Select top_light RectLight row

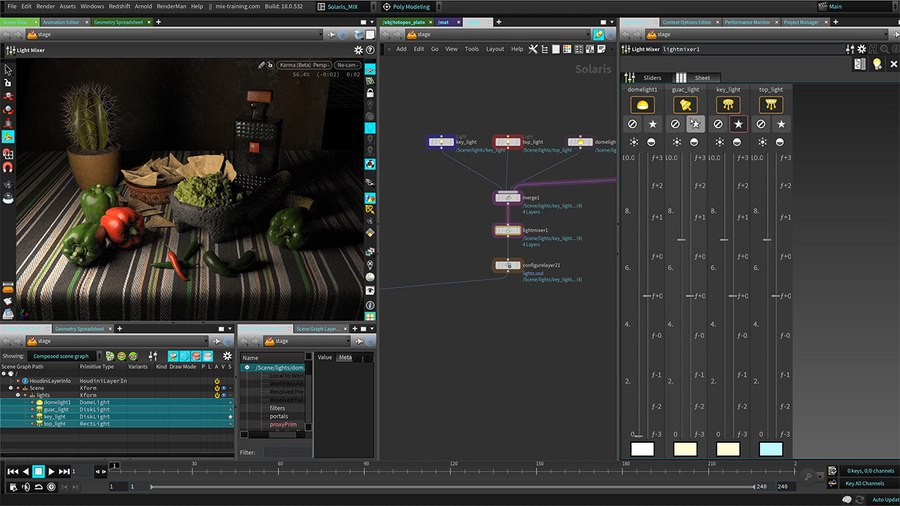pyautogui.click(x=117, y=423)
